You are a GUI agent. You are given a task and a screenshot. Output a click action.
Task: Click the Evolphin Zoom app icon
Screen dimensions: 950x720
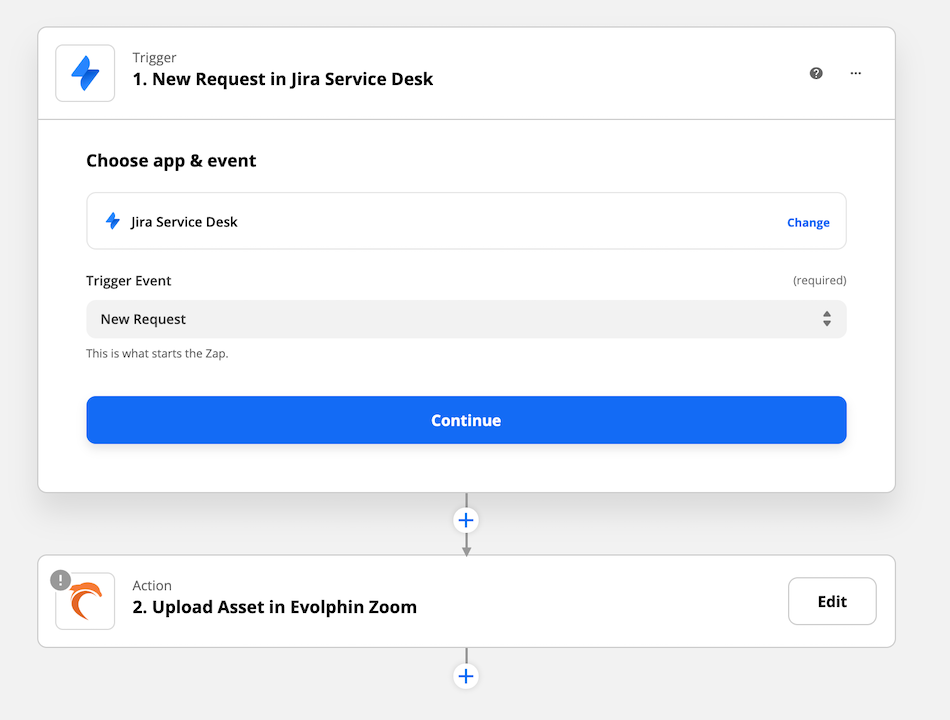click(85, 601)
